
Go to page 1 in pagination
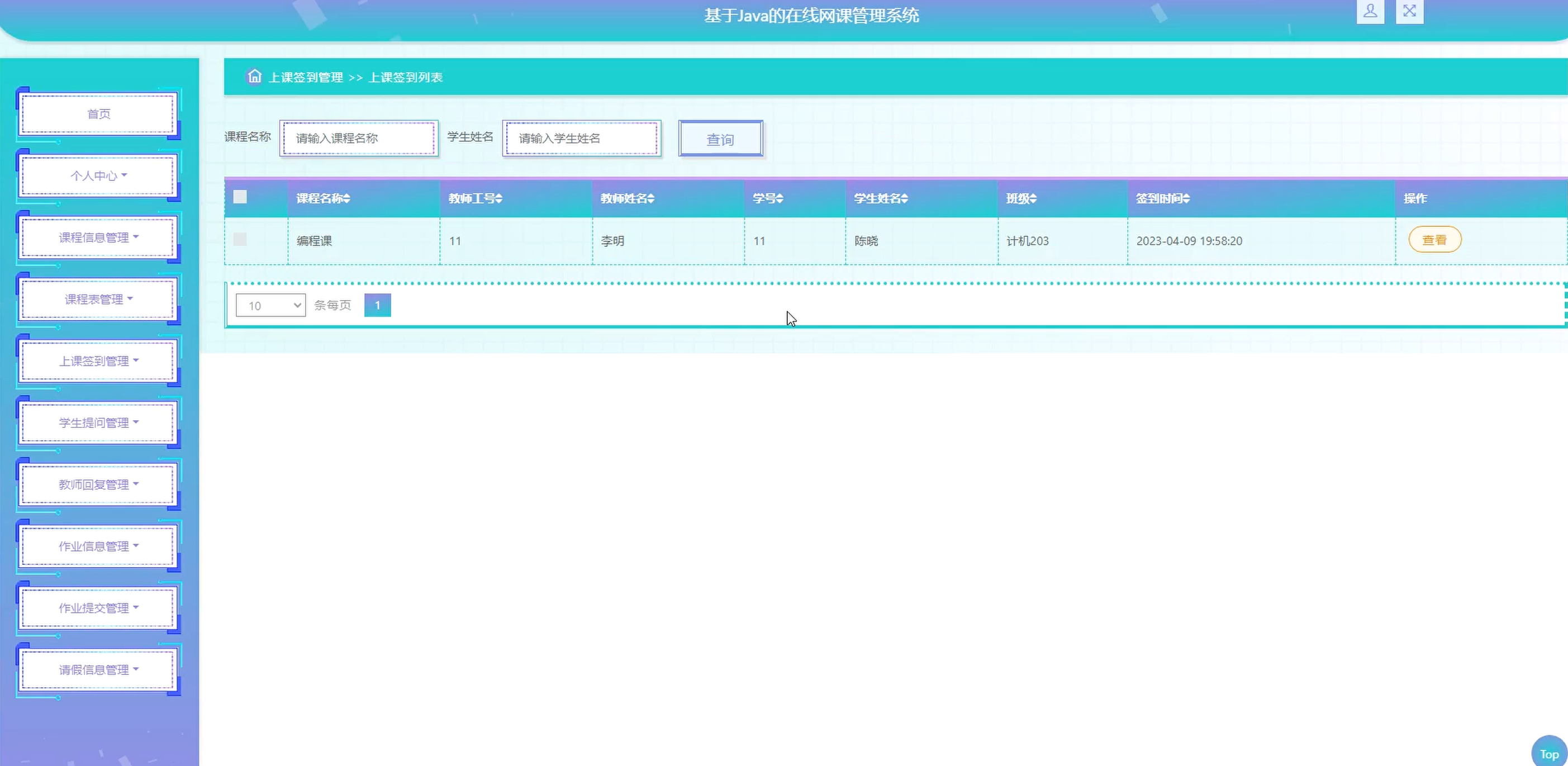pos(377,306)
